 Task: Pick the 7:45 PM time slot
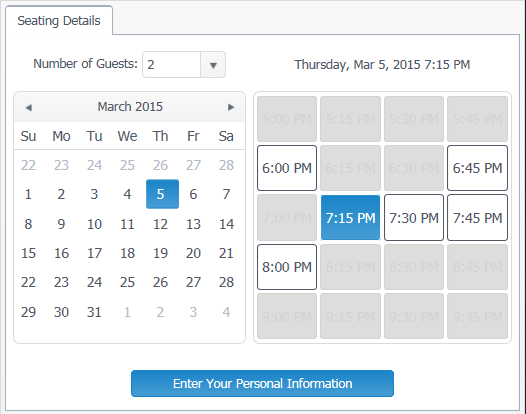477,218
